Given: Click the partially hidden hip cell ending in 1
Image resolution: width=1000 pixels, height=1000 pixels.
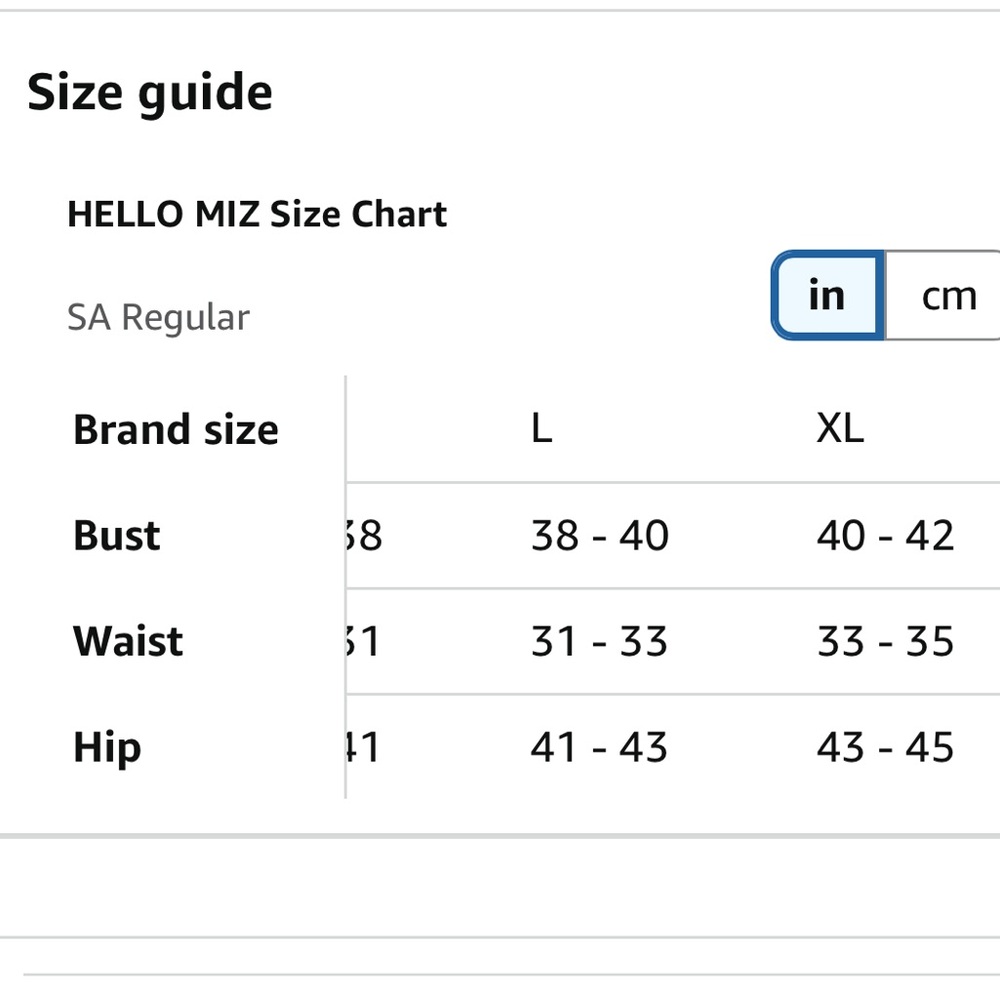Looking at the screenshot, I should pyautogui.click(x=366, y=747).
